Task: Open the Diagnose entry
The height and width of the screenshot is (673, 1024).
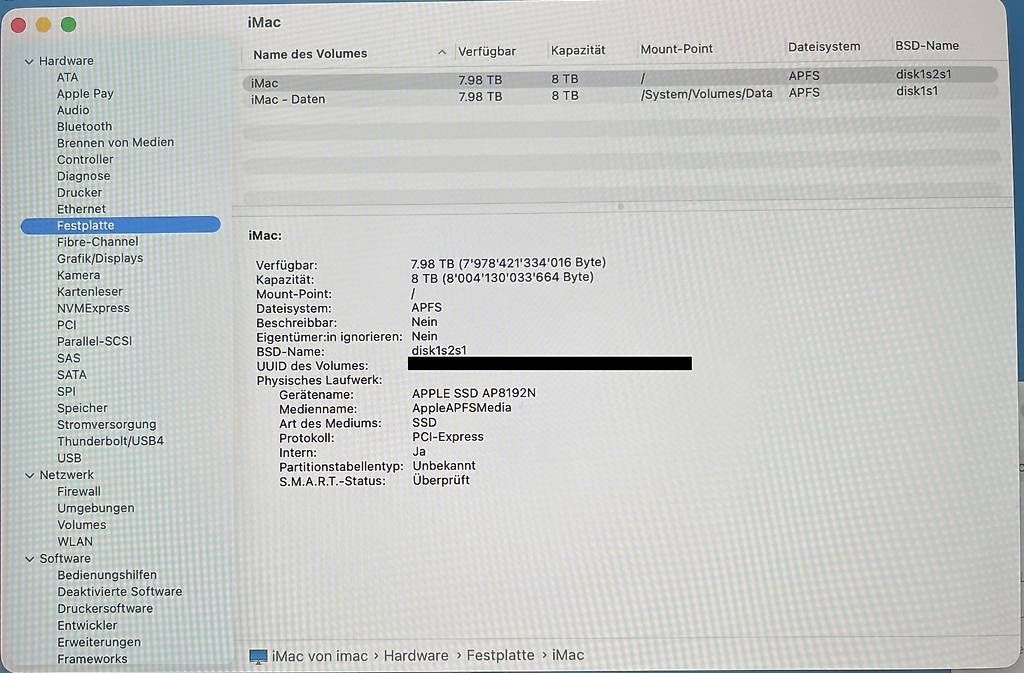Action: click(x=83, y=176)
